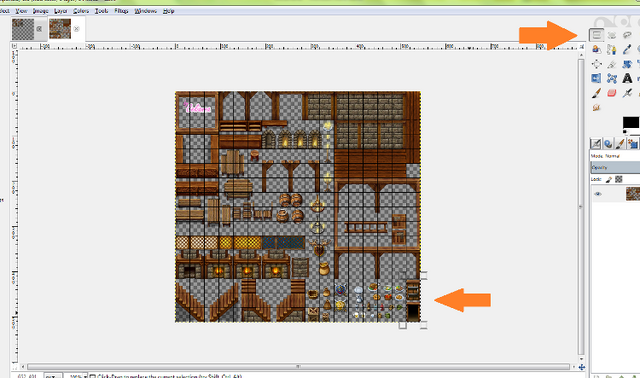The width and height of the screenshot is (640, 378).
Task: Click the vertical canvas scrollbar
Action: [581, 207]
